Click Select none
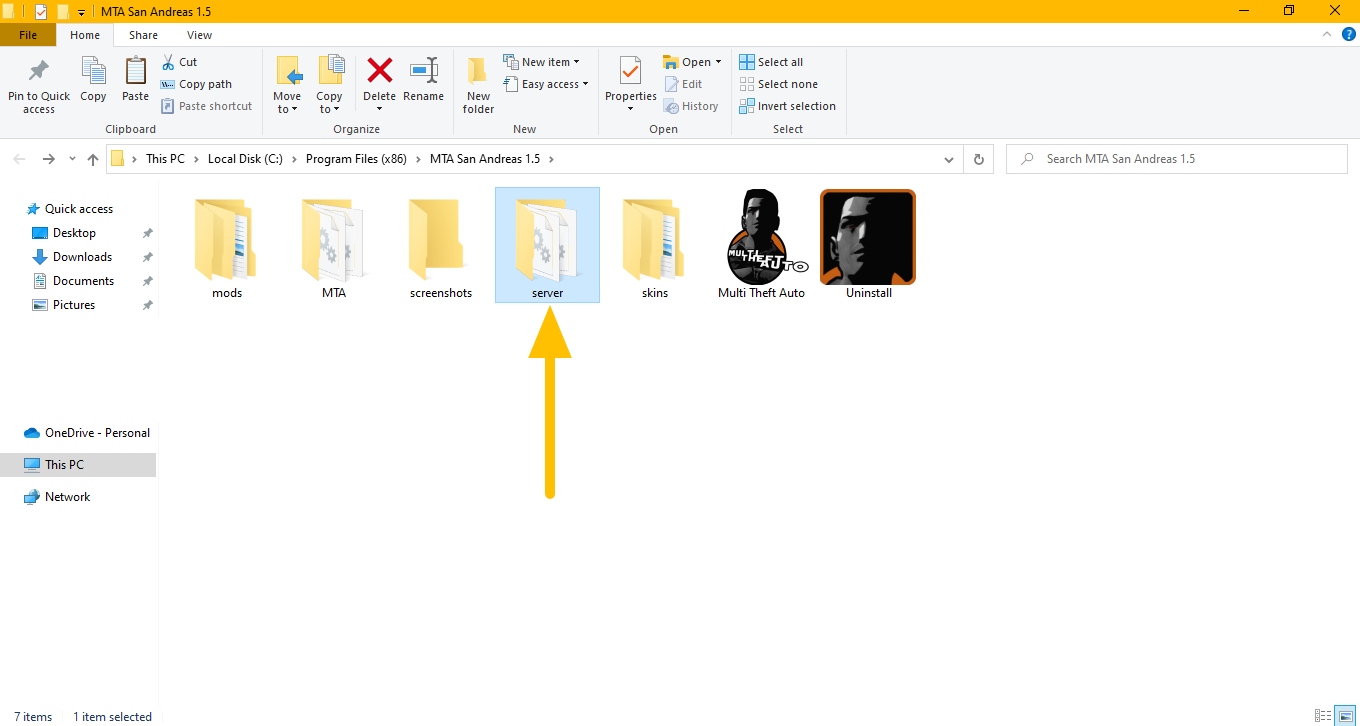 [x=778, y=84]
